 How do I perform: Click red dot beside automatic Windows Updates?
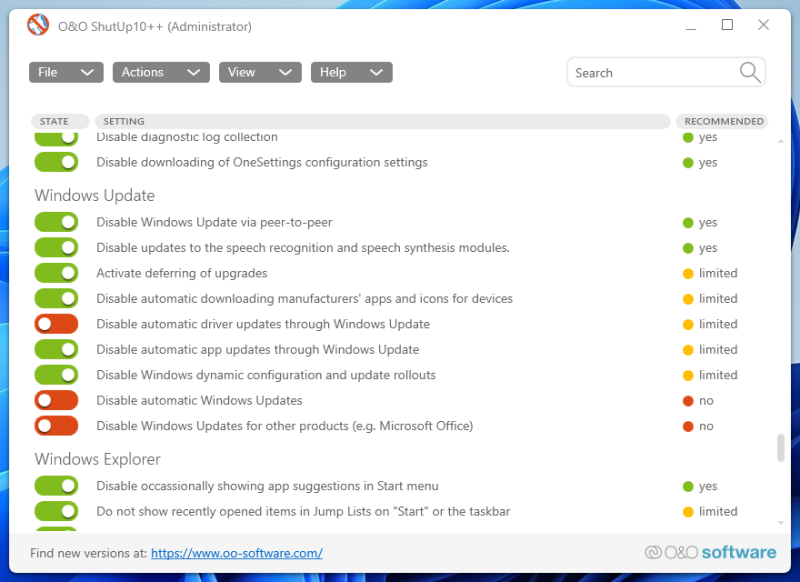tap(688, 401)
